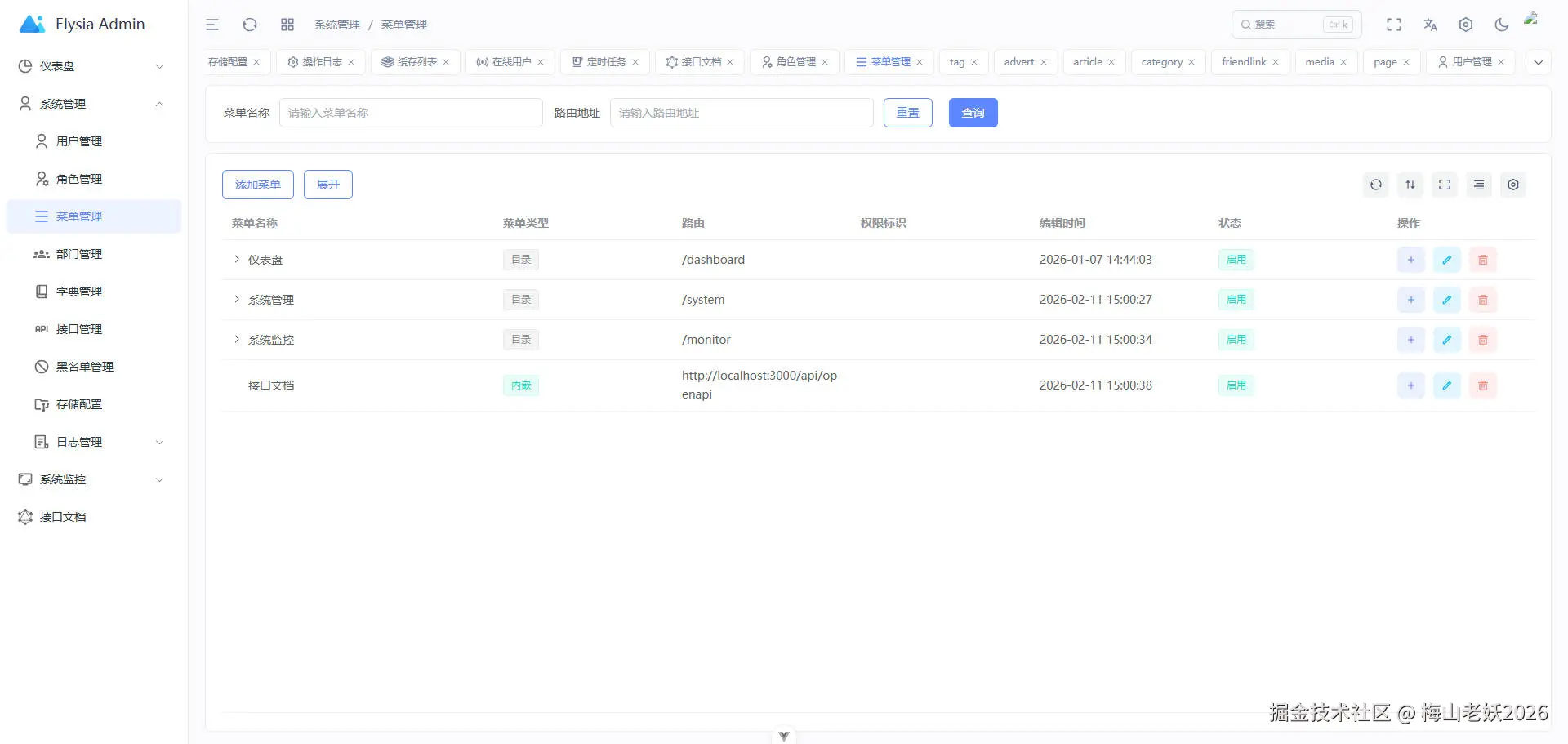This screenshot has width=1568, height=744.
Task: Open 接口文档 in the sidebar
Action: [x=94, y=517]
